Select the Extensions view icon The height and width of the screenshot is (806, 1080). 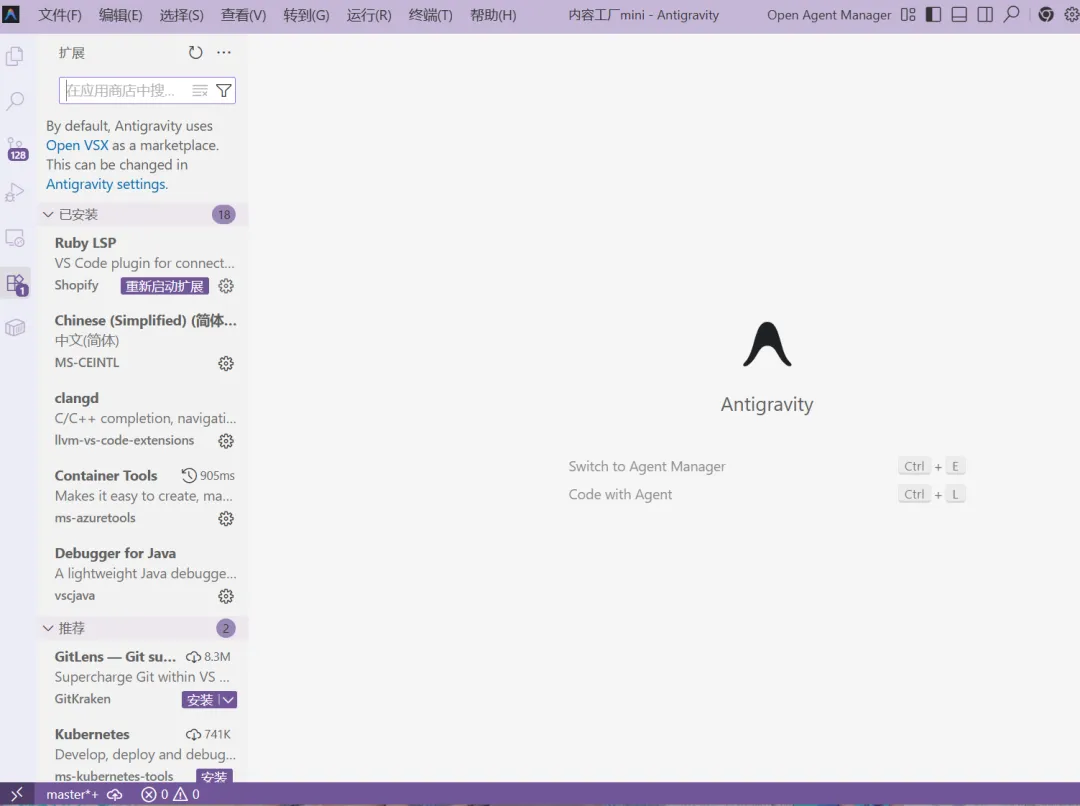15,283
